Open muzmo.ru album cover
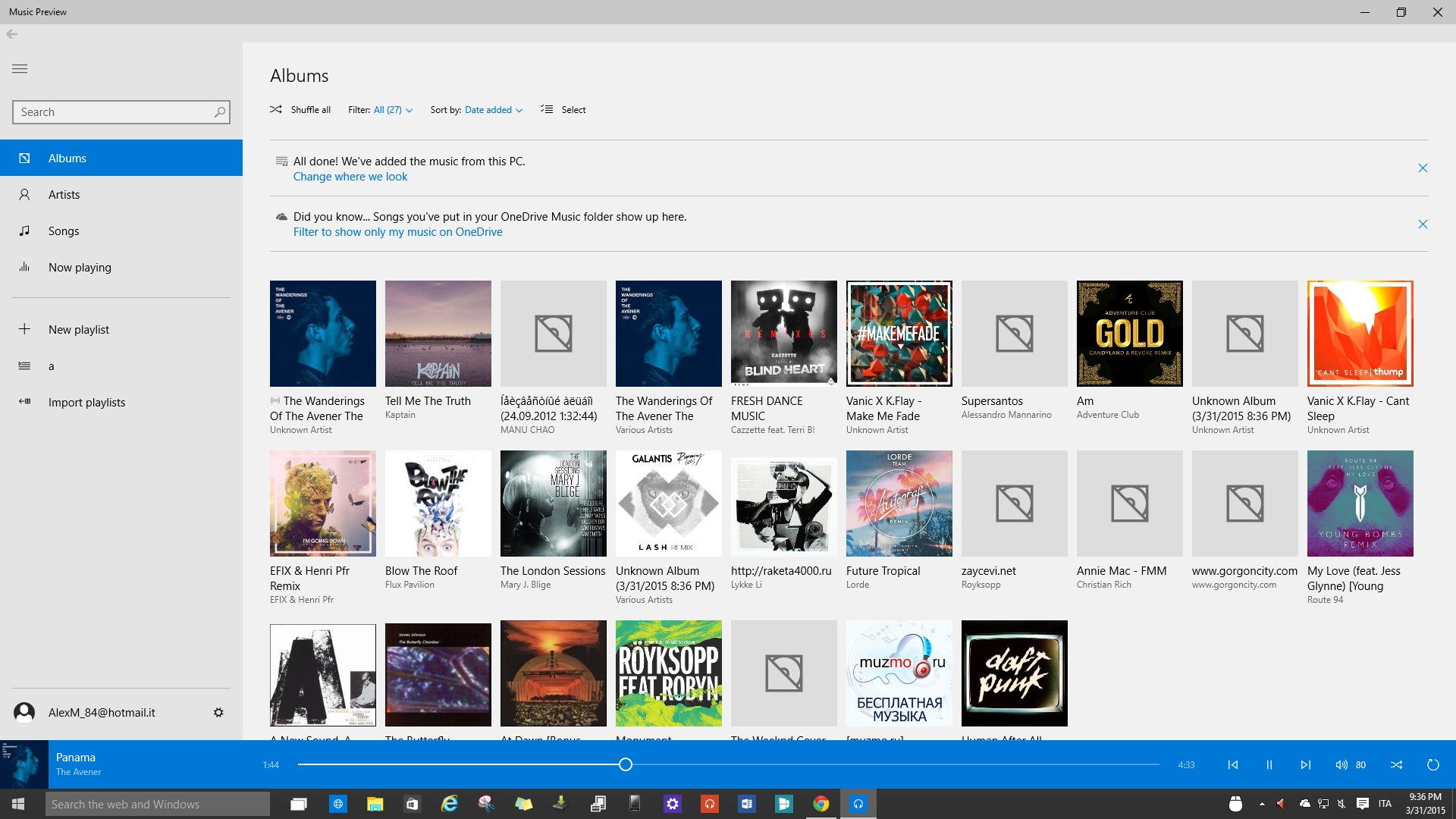1456x819 pixels. [x=899, y=673]
